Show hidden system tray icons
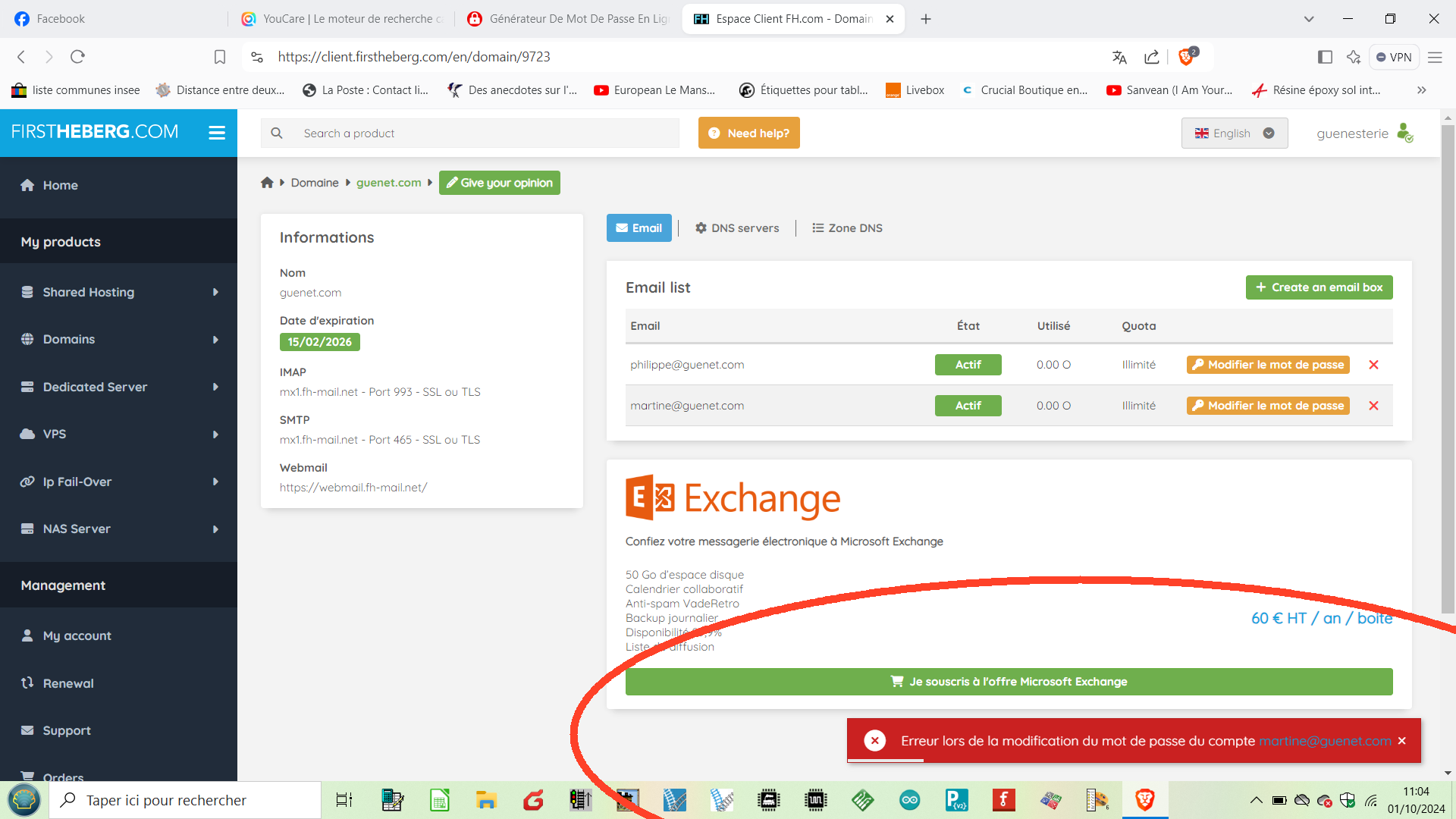This screenshot has width=1456, height=819. point(1257,800)
